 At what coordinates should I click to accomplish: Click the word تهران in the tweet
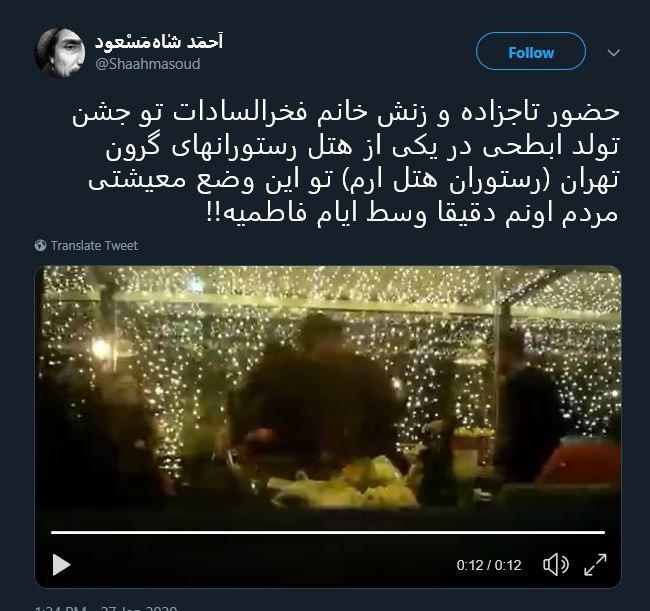pyautogui.click(x=590, y=181)
